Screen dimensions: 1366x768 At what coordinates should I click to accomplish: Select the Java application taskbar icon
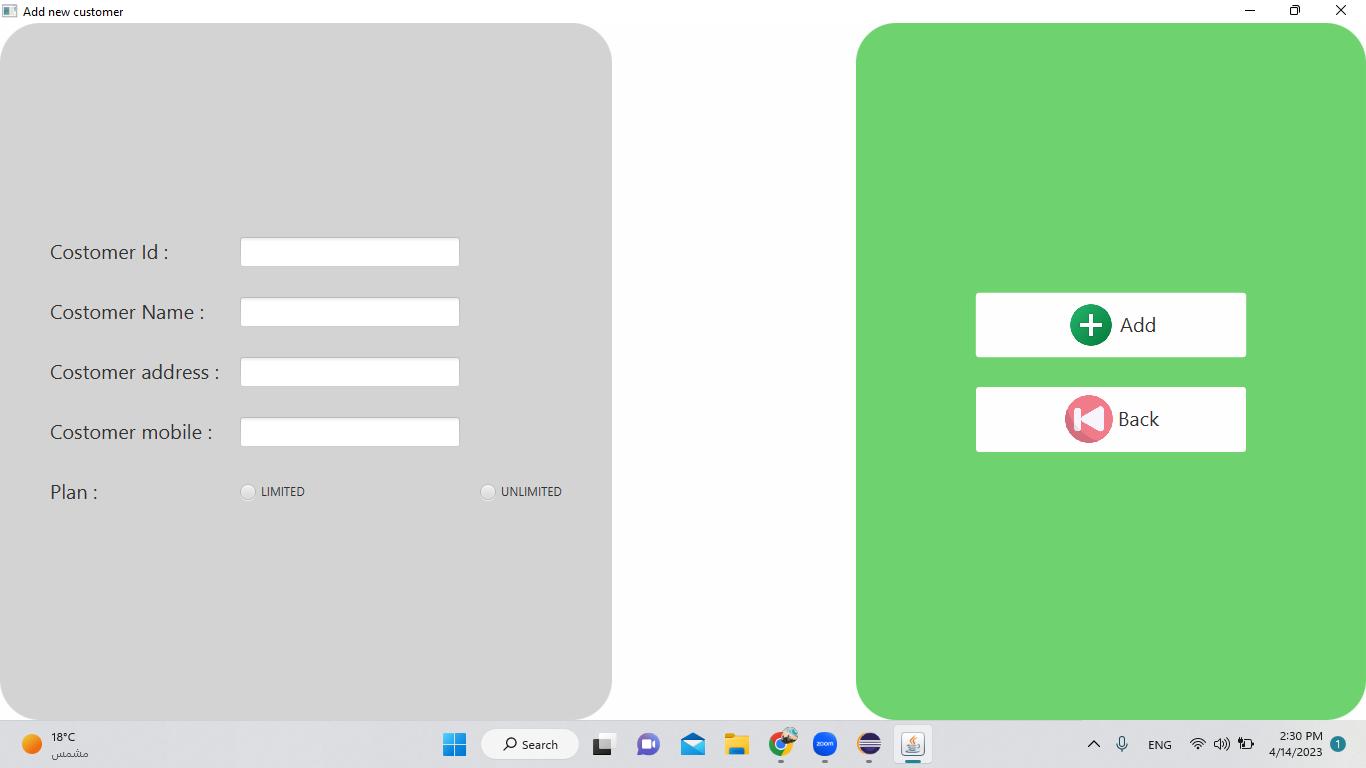click(913, 744)
